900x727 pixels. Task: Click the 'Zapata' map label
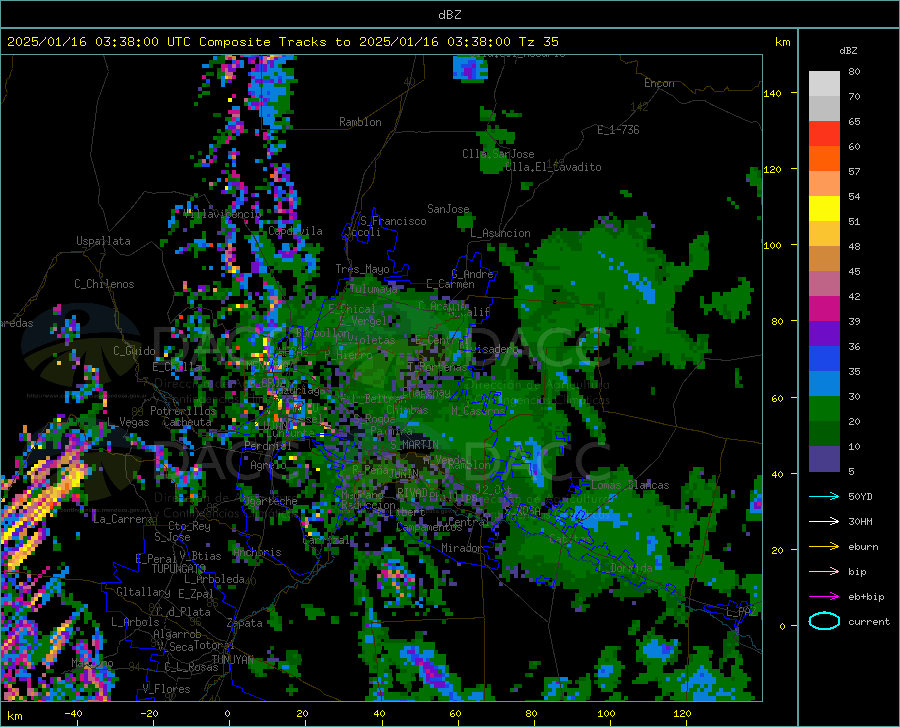(x=245, y=623)
